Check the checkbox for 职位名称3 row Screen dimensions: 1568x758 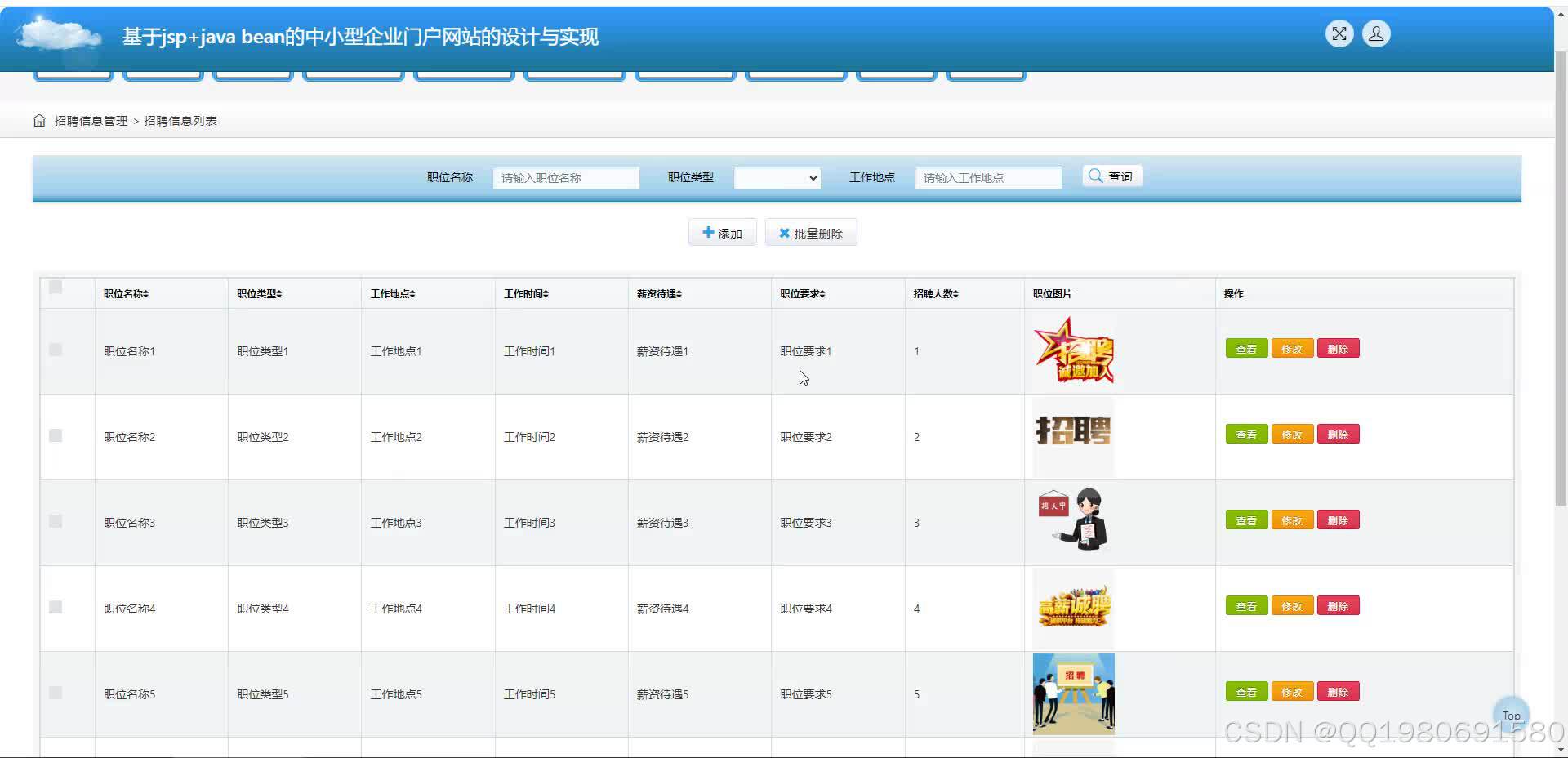pos(56,521)
